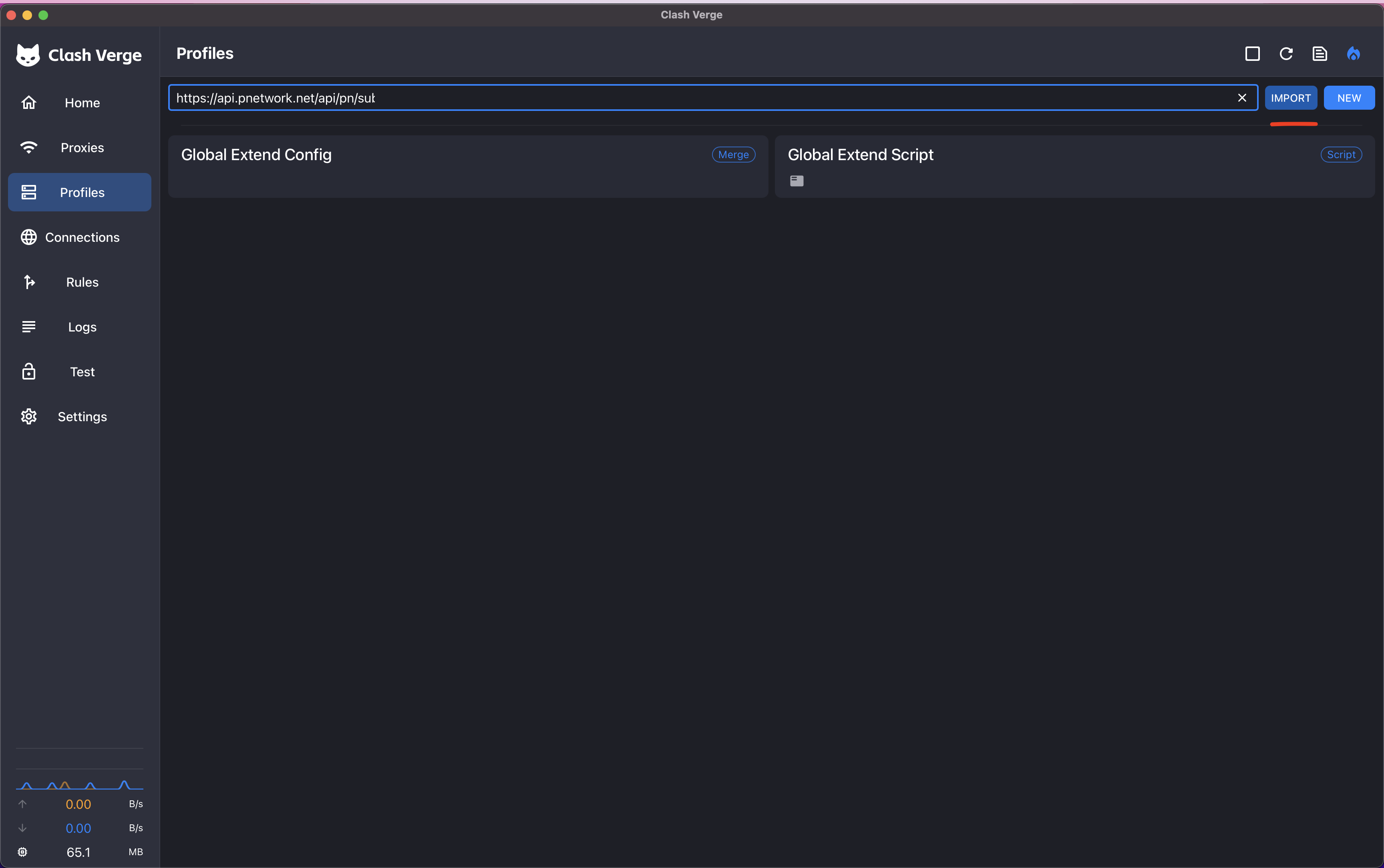The image size is (1384, 868).
Task: Open the Settings section label
Action: [x=82, y=417]
